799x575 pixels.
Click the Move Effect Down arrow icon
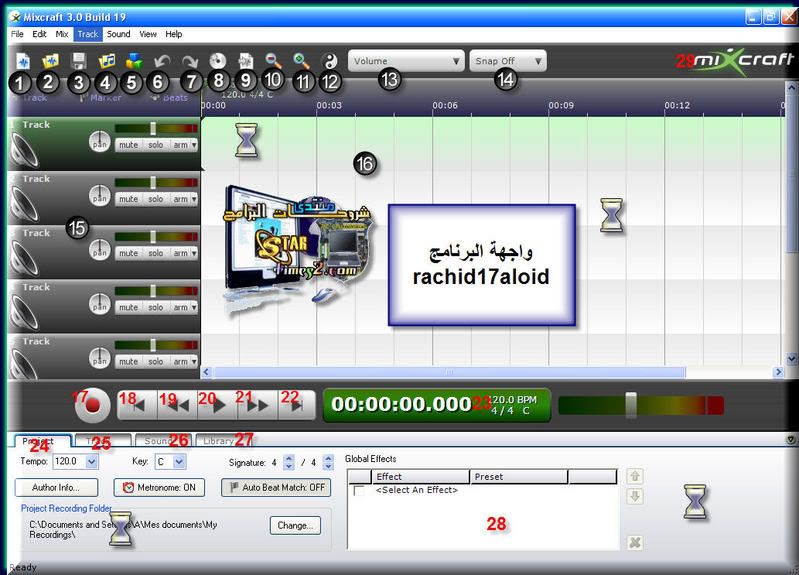pyautogui.click(x=635, y=496)
